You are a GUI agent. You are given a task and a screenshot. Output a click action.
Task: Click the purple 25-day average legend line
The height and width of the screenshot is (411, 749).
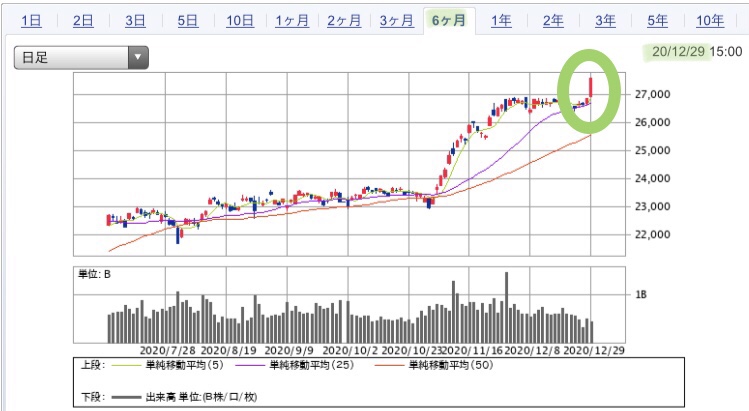pos(250,366)
